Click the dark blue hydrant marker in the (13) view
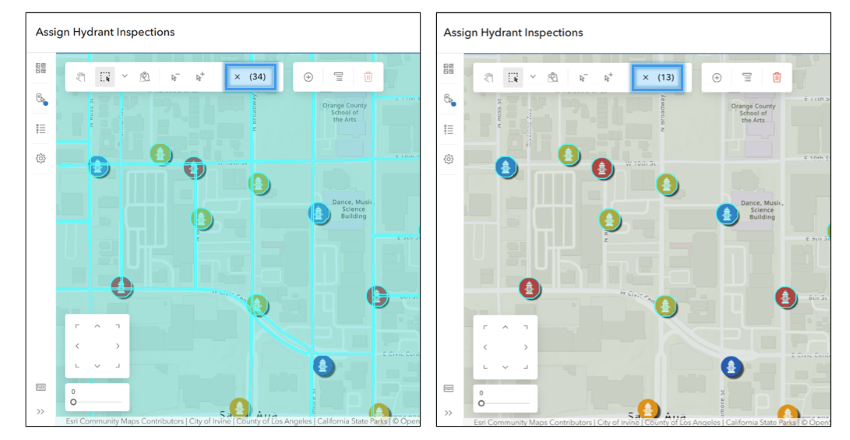 click(731, 367)
